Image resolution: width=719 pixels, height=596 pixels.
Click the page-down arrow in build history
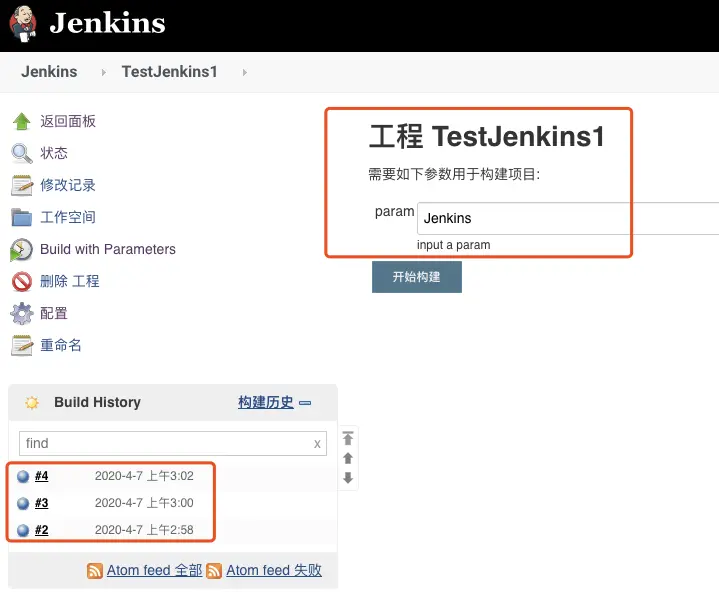click(348, 478)
